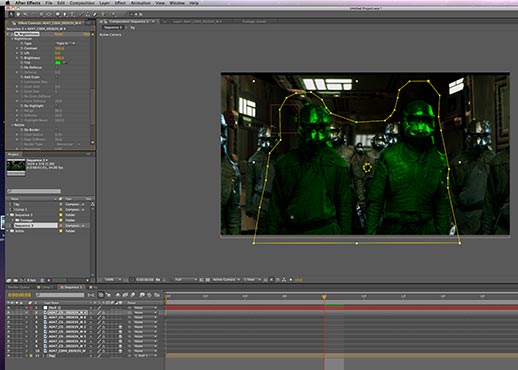
Task: Enable Frame Blending icon in timeline
Action: [125, 295]
